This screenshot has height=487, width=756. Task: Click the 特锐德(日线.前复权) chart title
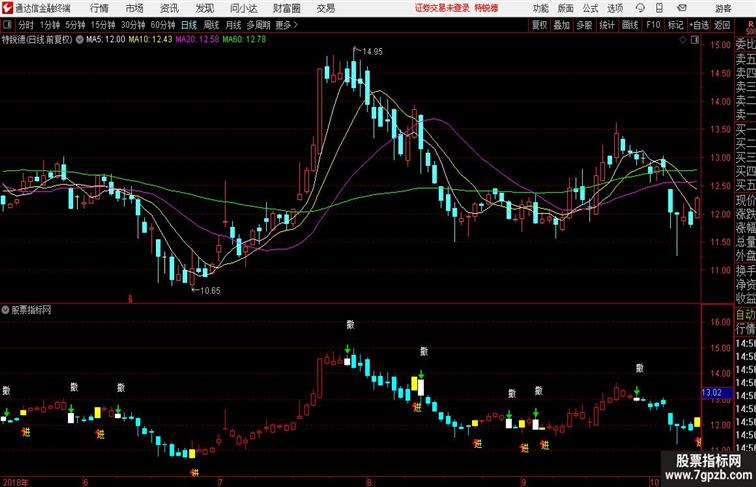pos(37,40)
